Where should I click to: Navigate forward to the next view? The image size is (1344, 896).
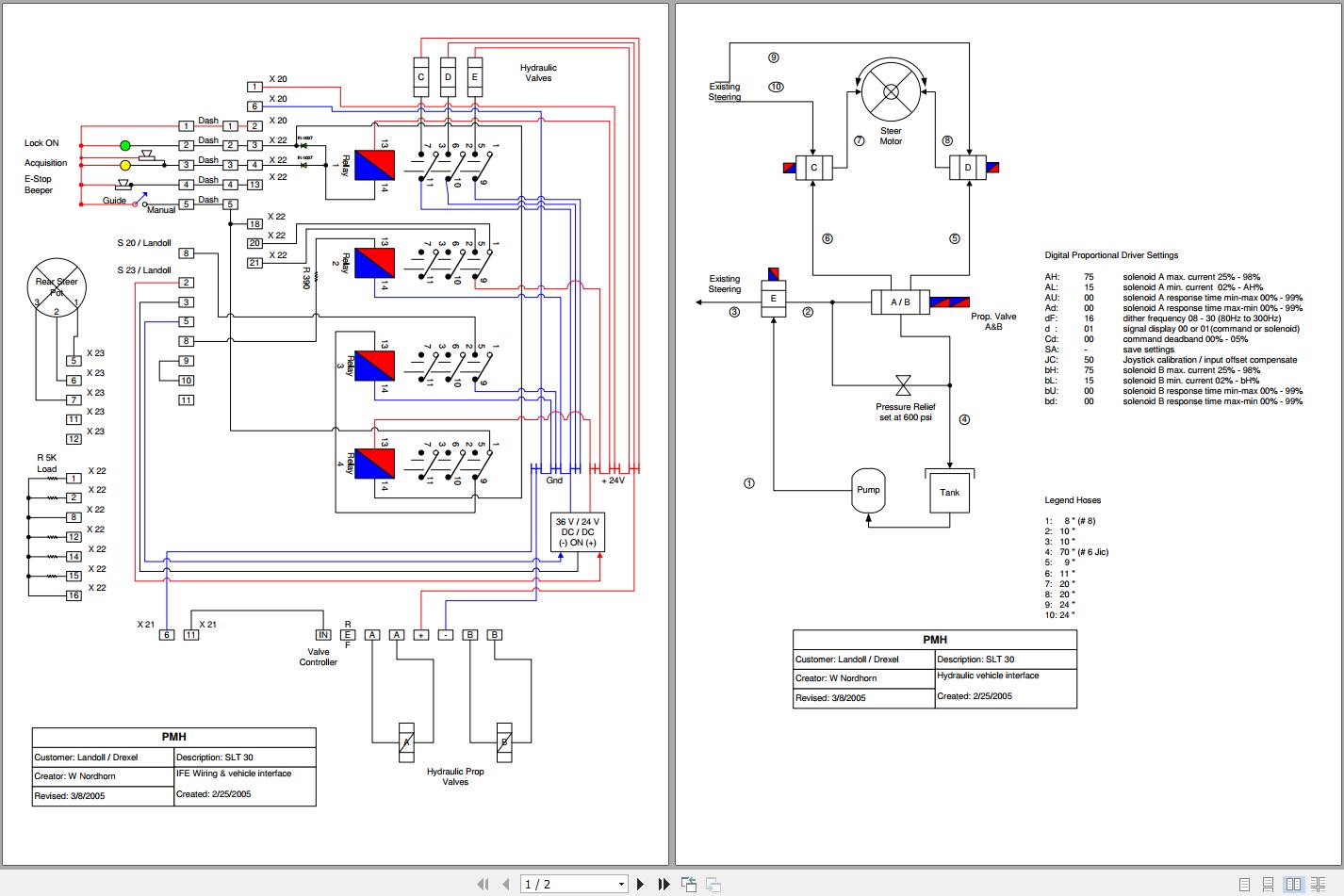point(712,884)
